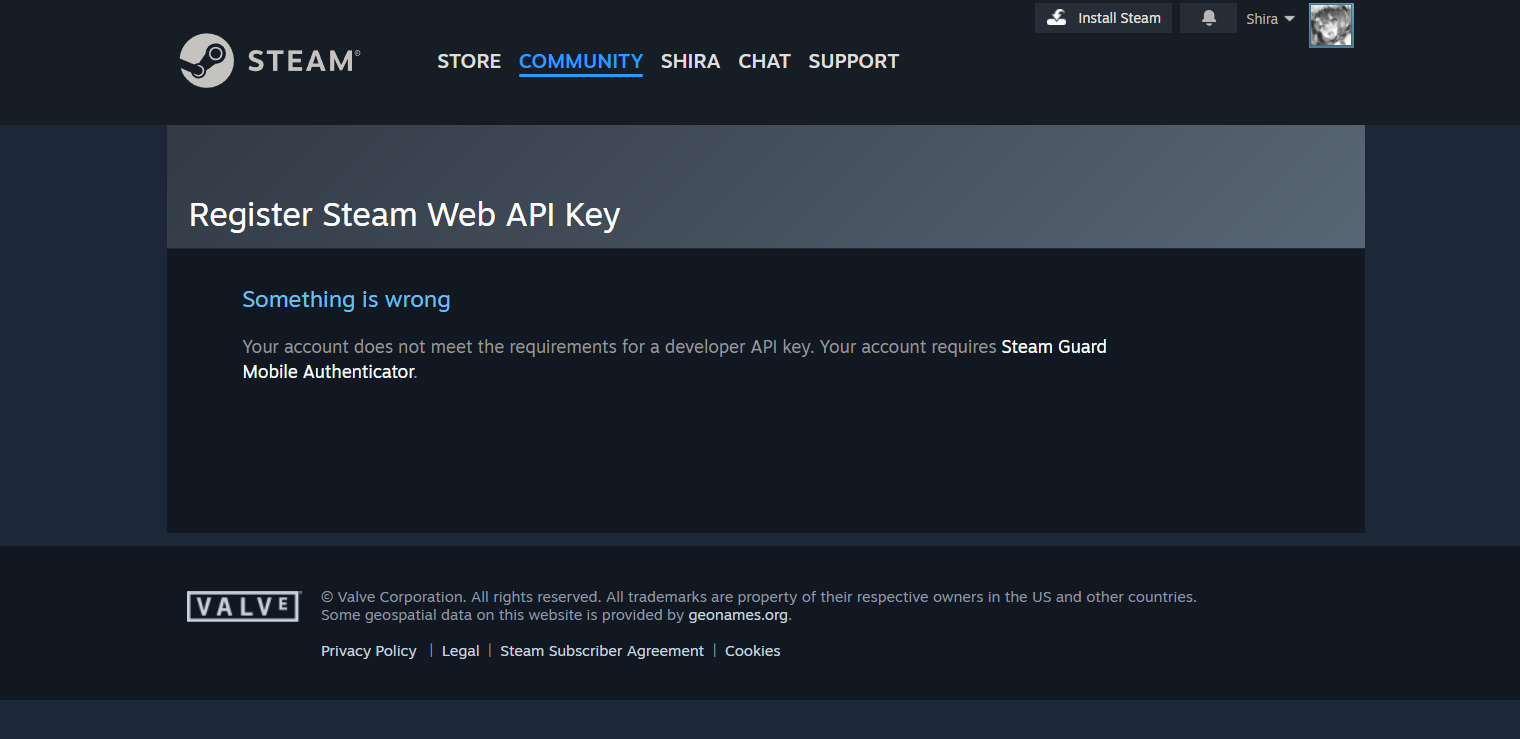The image size is (1520, 739).
Task: Open the Legal link in footer
Action: (x=461, y=651)
